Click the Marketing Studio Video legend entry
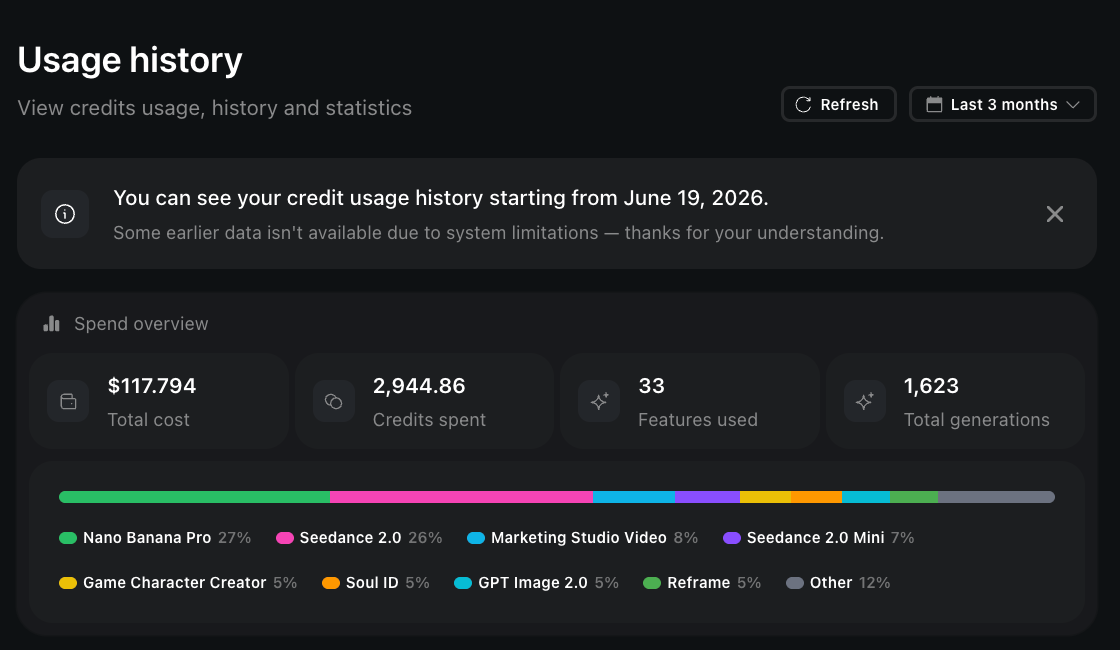Image resolution: width=1120 pixels, height=650 pixels. click(x=582, y=538)
